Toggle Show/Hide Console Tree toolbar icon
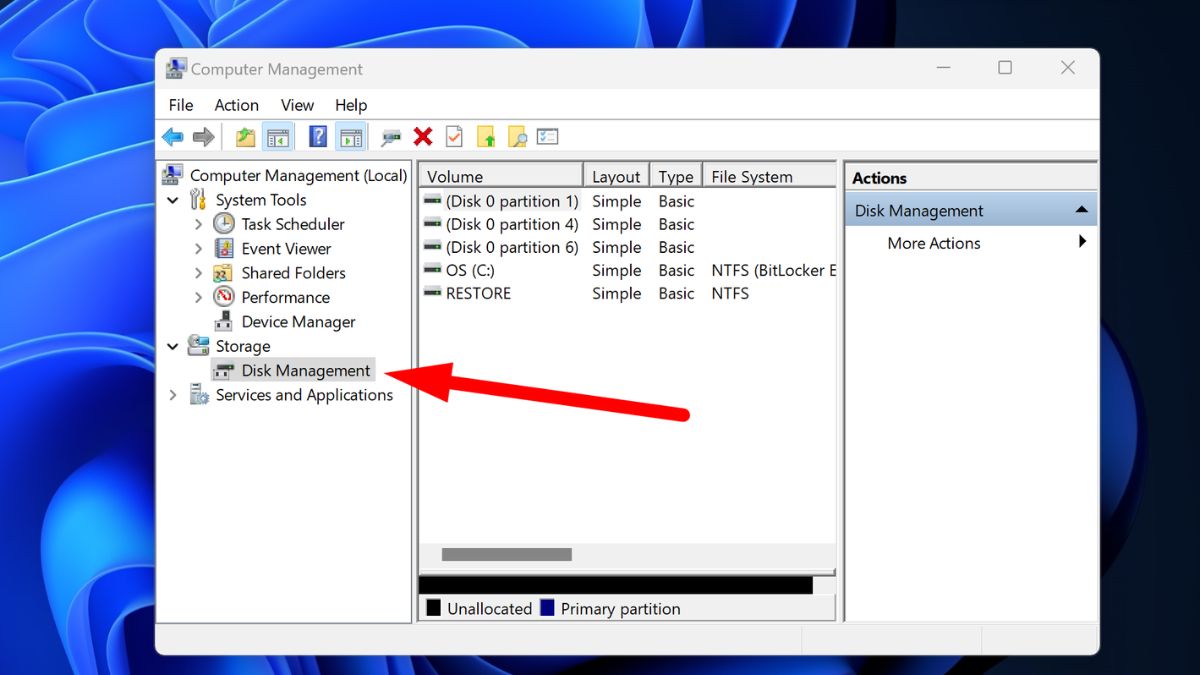The image size is (1200, 675). coord(278,137)
